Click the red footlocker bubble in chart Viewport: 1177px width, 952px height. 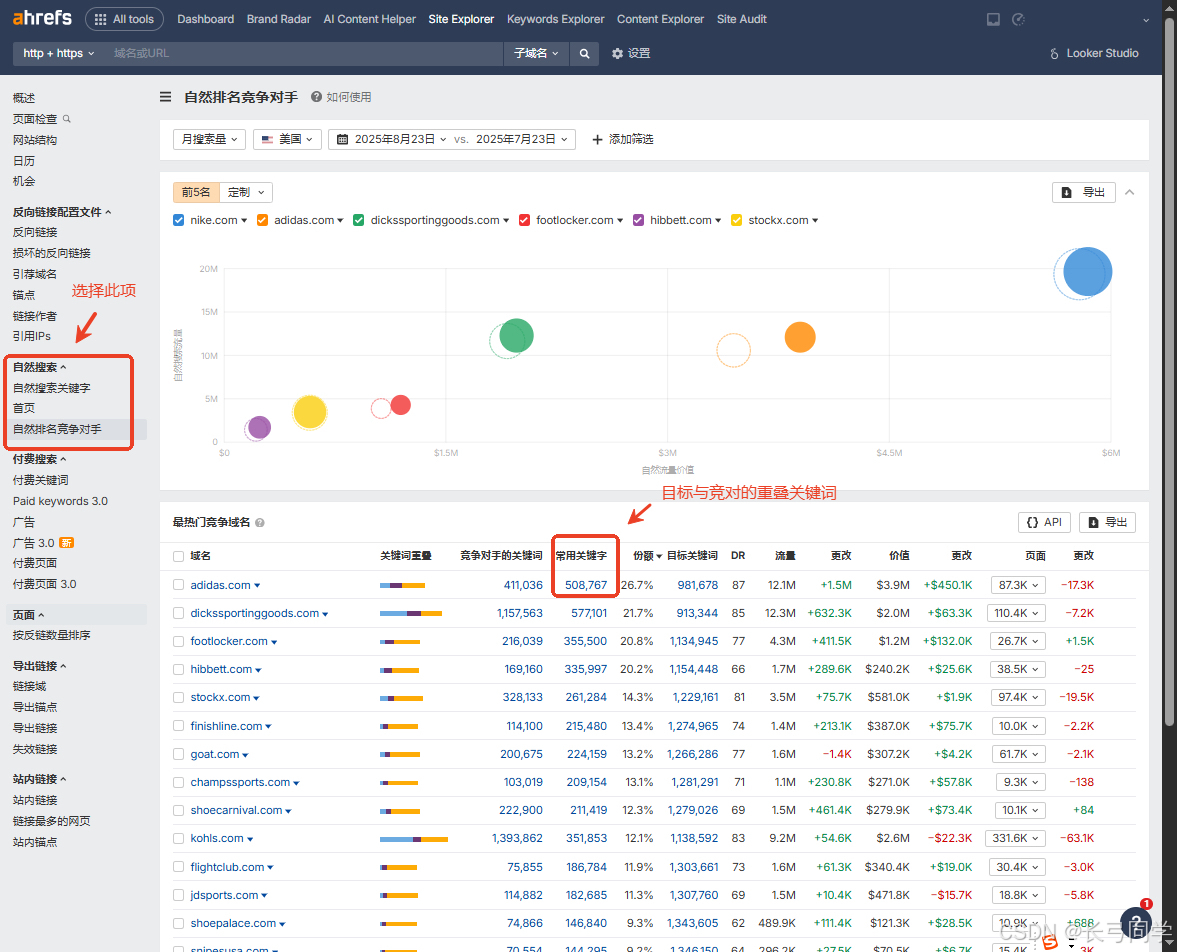coord(401,405)
